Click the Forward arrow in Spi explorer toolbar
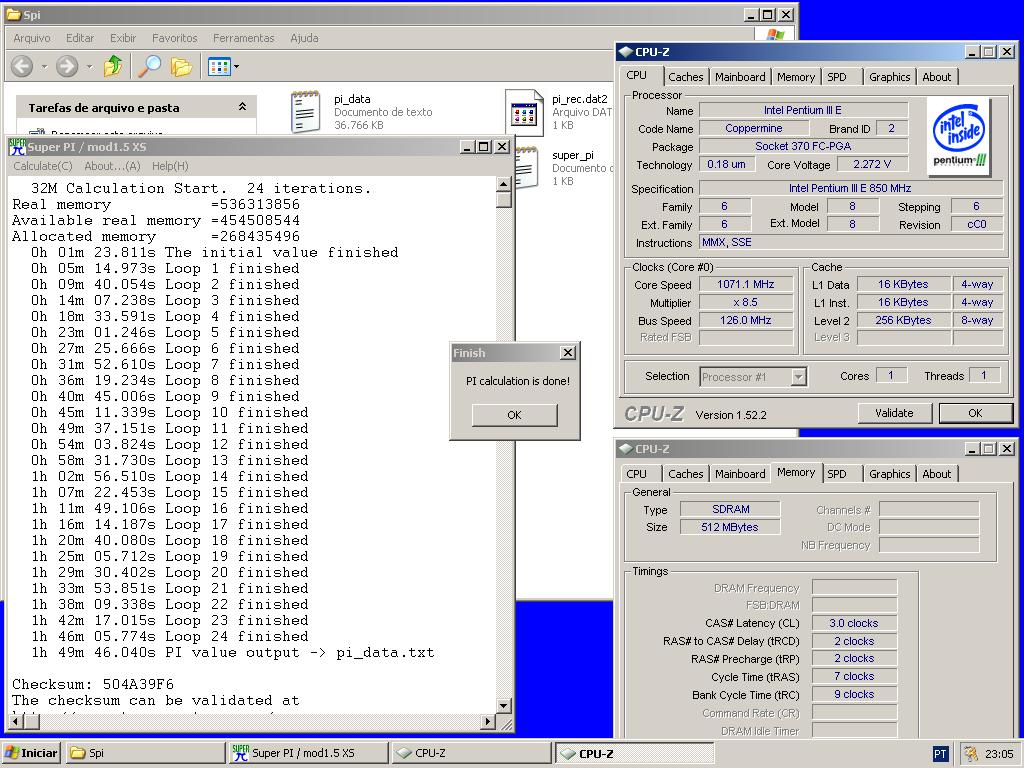 coord(67,66)
